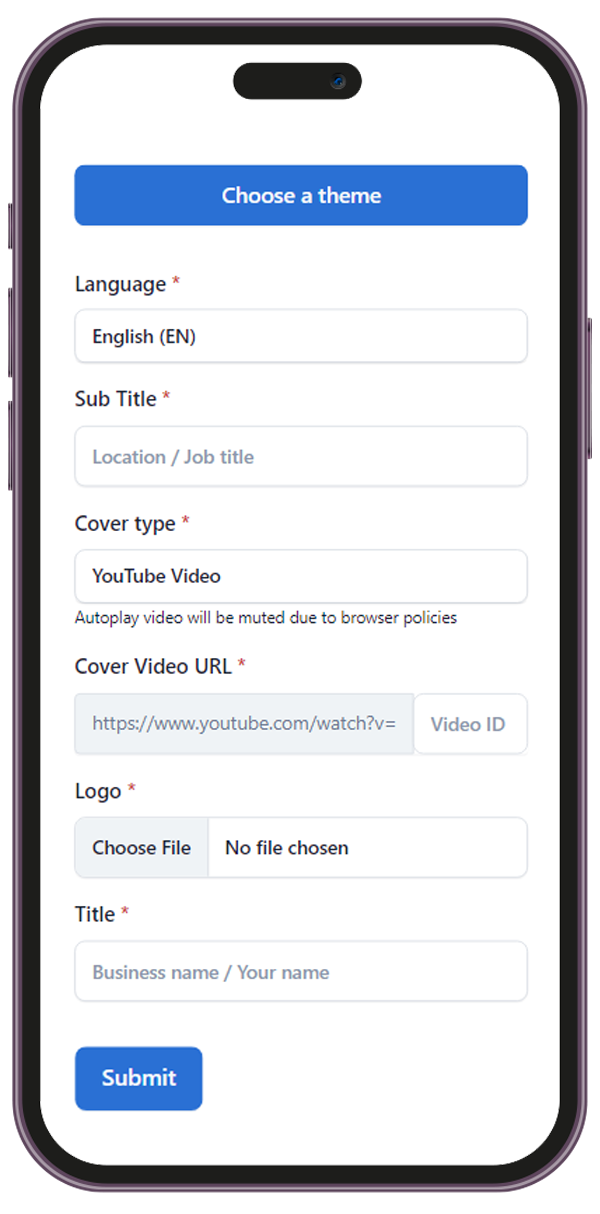Expand the Cover type YouTube Video dropdown

pos(301,576)
